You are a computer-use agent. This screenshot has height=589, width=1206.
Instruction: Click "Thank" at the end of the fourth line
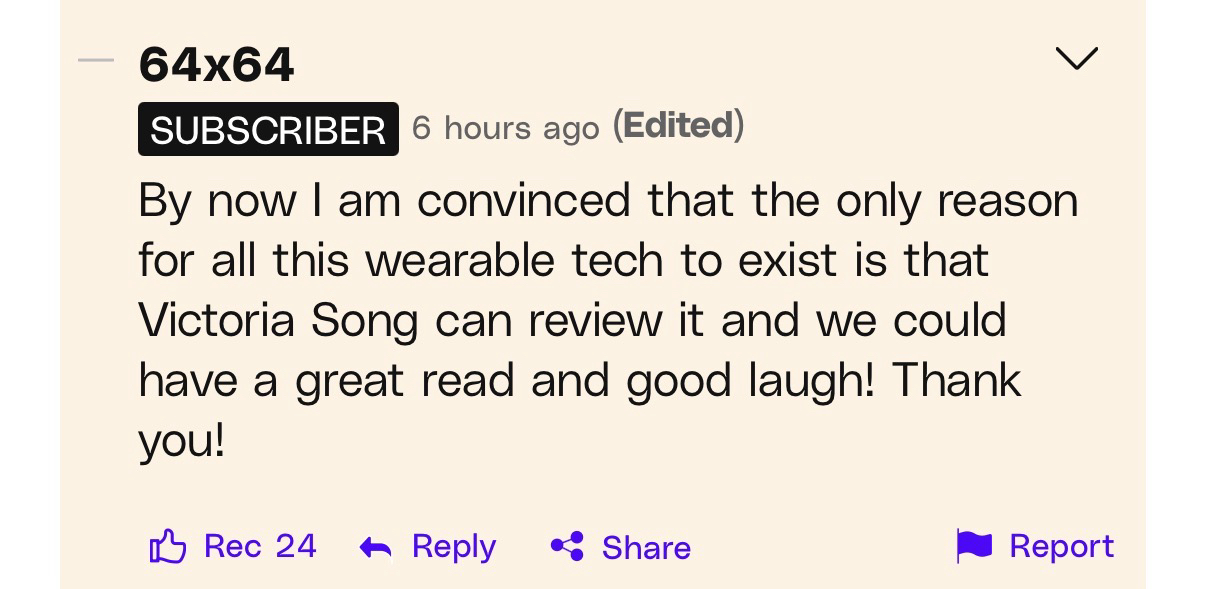956,380
